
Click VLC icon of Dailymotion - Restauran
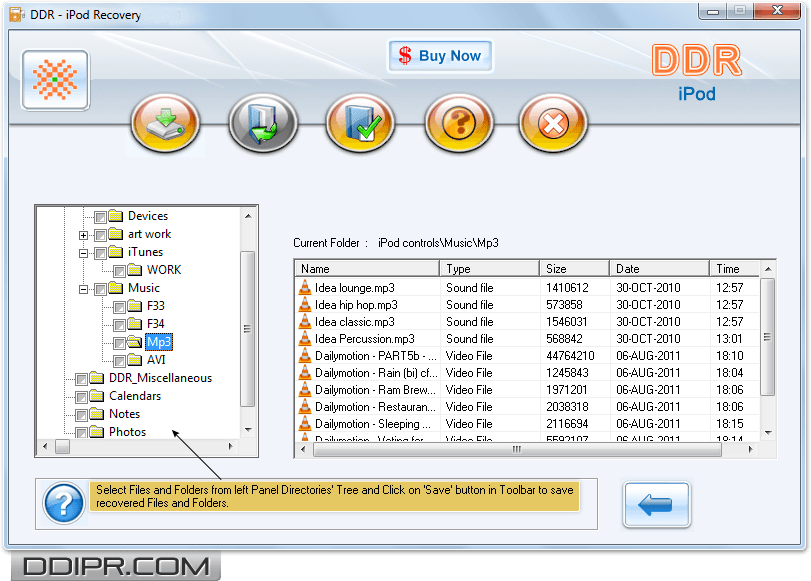pos(305,407)
